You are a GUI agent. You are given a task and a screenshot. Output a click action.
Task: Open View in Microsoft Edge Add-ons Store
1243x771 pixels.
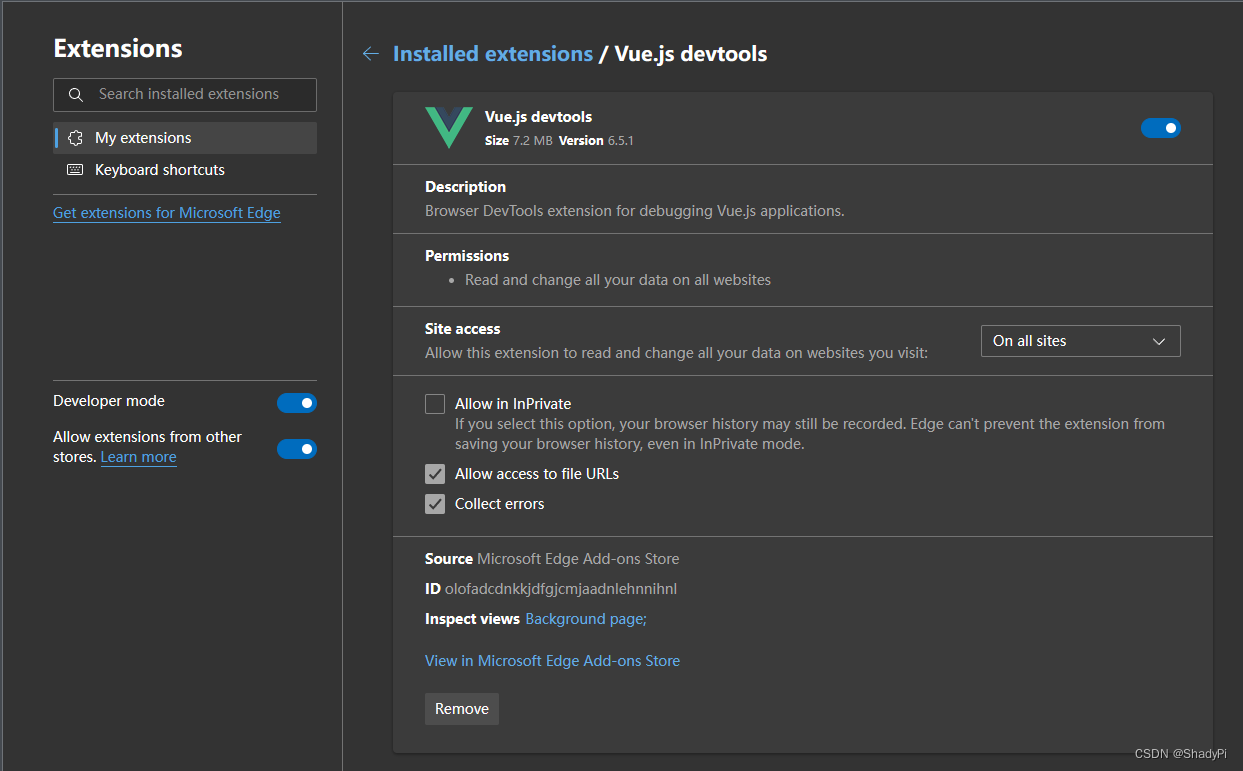[x=552, y=661]
